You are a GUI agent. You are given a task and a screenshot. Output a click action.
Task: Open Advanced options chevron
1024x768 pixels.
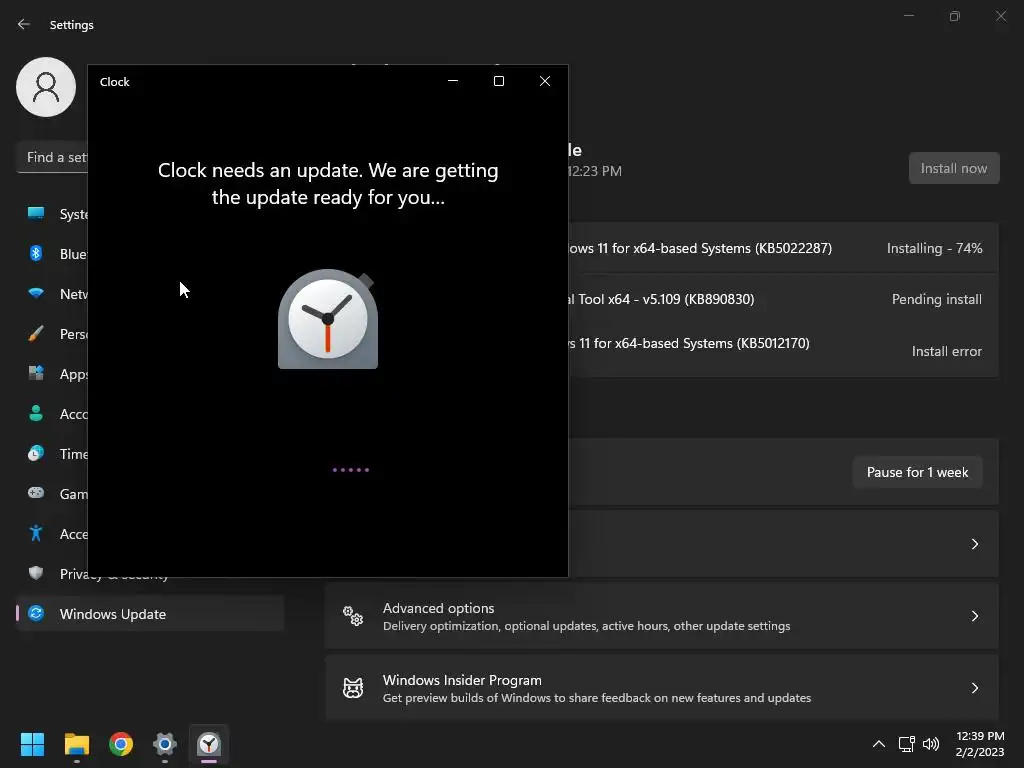[974, 616]
